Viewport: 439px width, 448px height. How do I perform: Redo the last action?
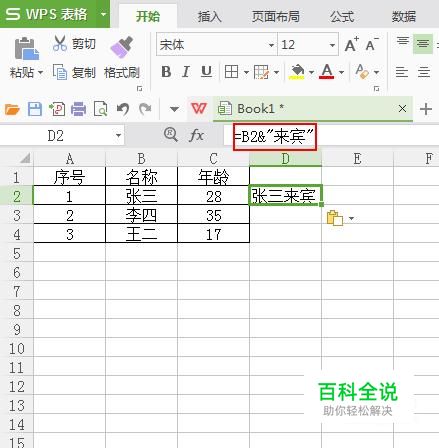tap(145, 109)
